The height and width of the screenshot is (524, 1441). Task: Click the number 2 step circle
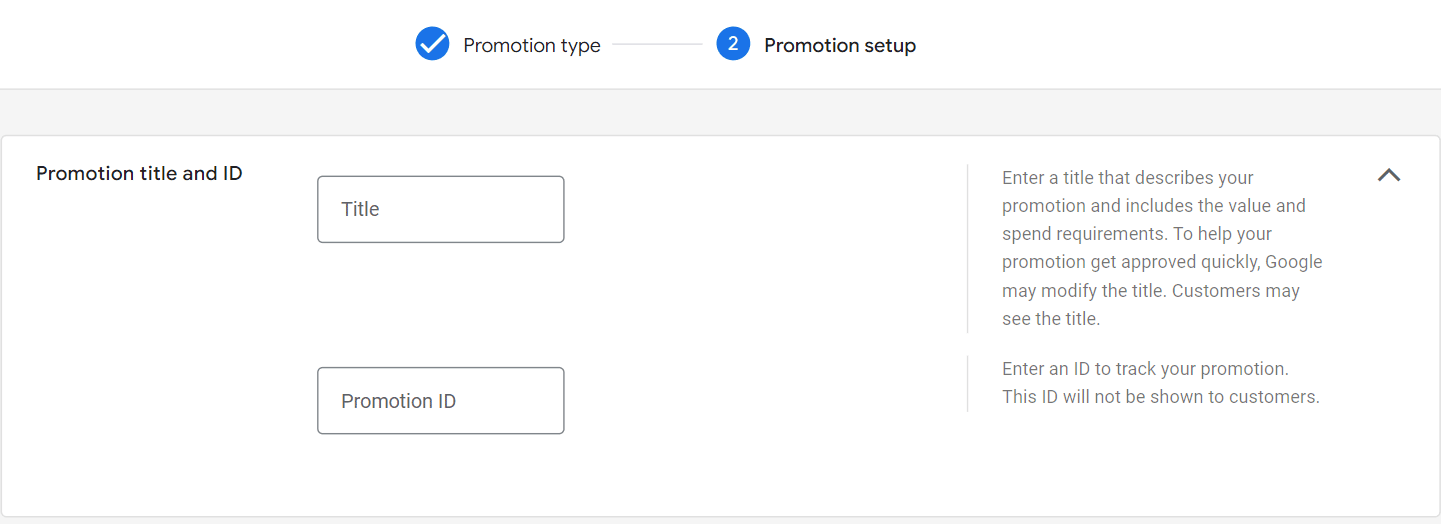(733, 45)
